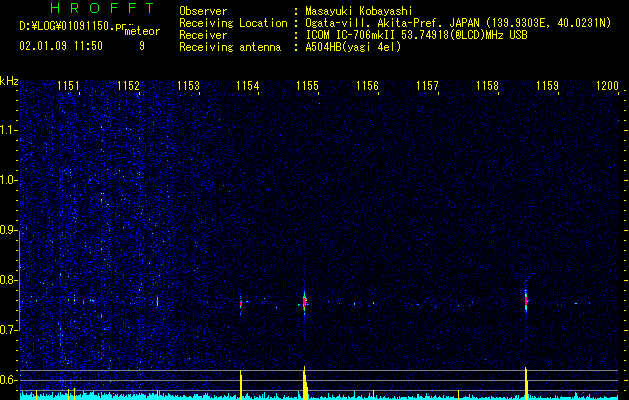Click the meteor echo between 1158 and 1159
629x400 pixels.
526,301
